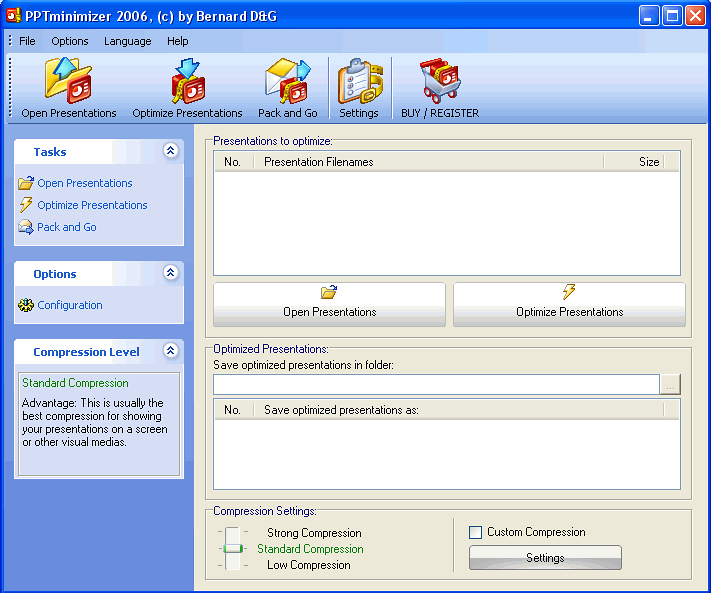Browse for output folder with the ... button

pos(670,385)
